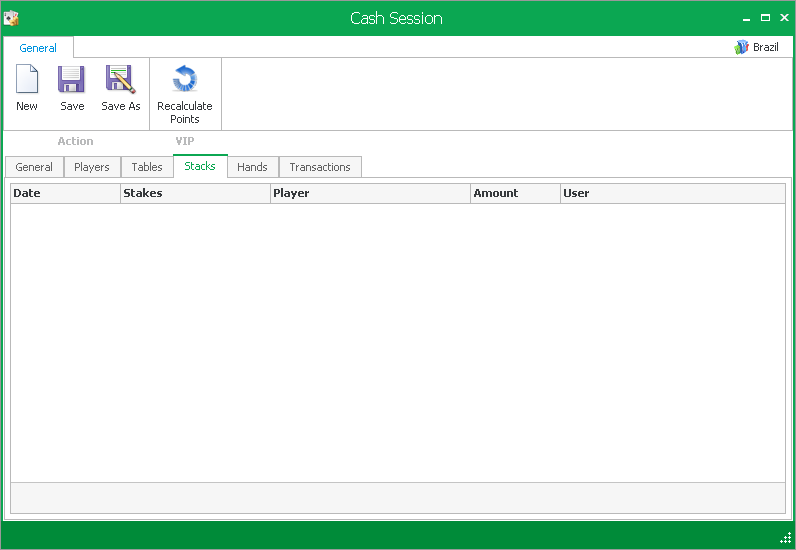The height and width of the screenshot is (550, 796).
Task: Switch to the General page tab
Action: (x=34, y=167)
